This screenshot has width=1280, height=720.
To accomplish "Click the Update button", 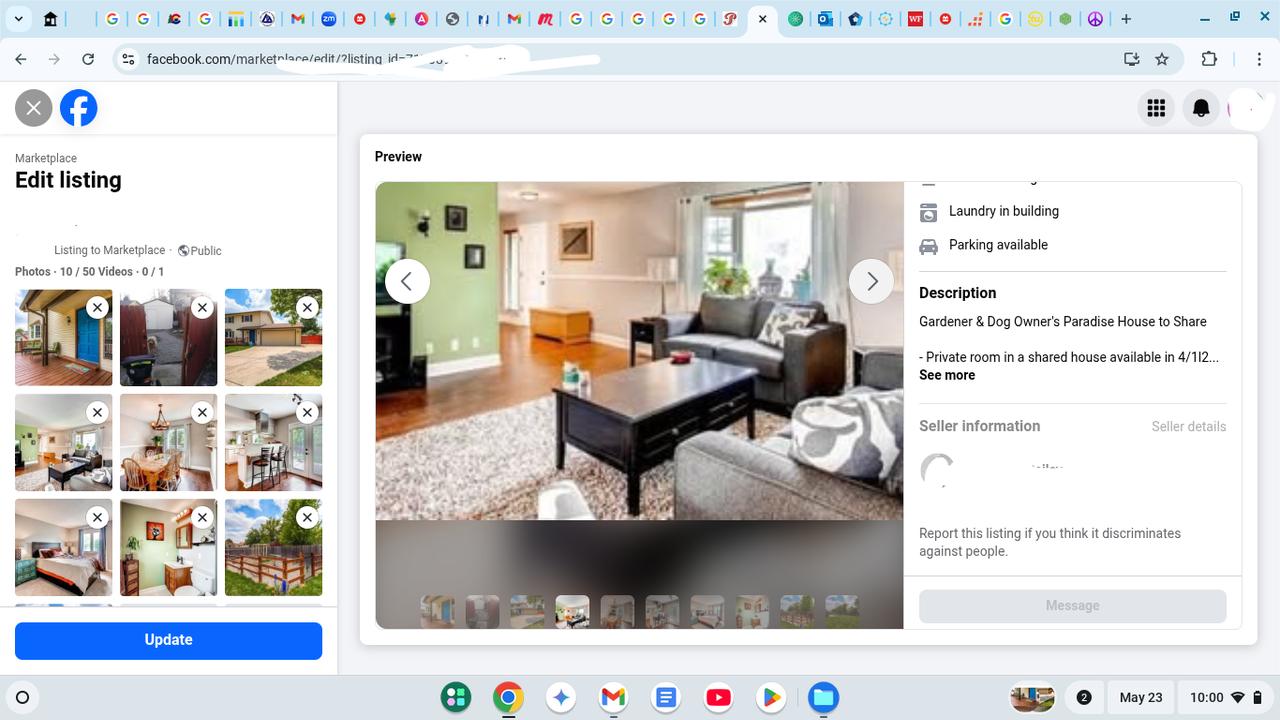I will pos(168,640).
